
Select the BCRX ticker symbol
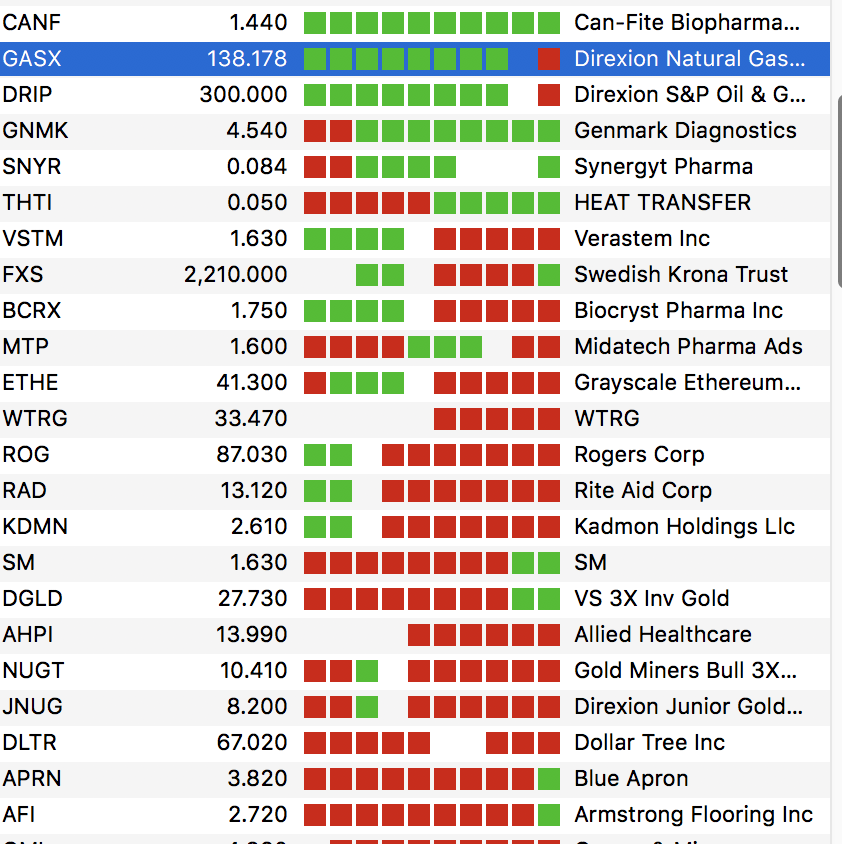(x=31, y=311)
